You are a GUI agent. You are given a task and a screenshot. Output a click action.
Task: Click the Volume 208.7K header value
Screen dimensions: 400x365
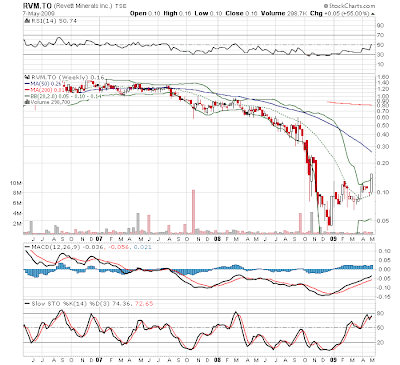click(284, 13)
